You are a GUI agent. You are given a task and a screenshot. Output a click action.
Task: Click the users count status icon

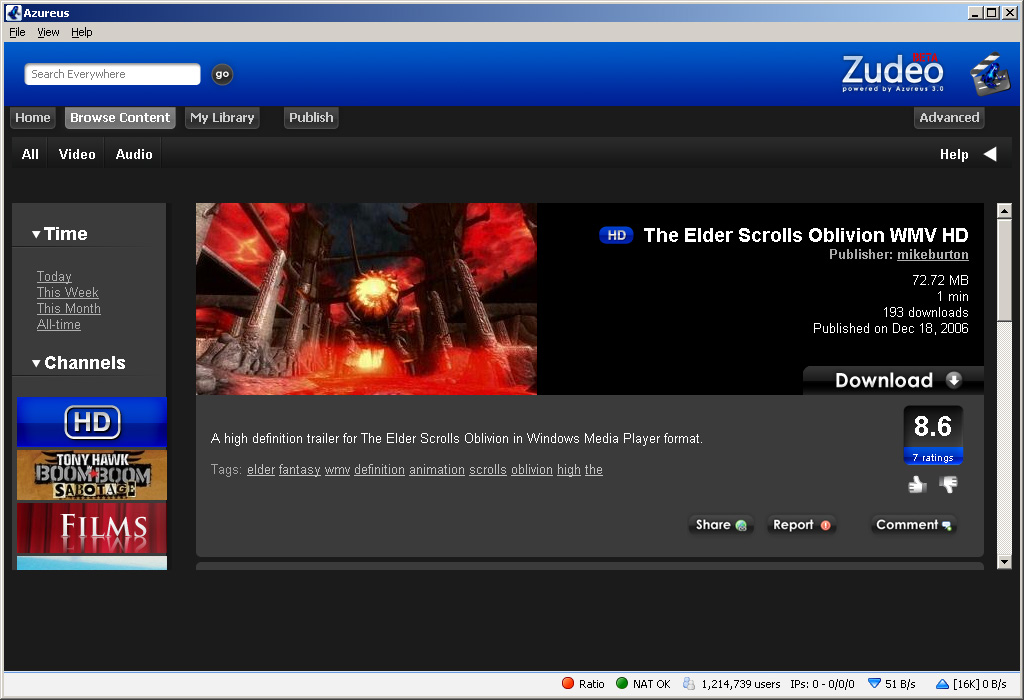coord(689,684)
